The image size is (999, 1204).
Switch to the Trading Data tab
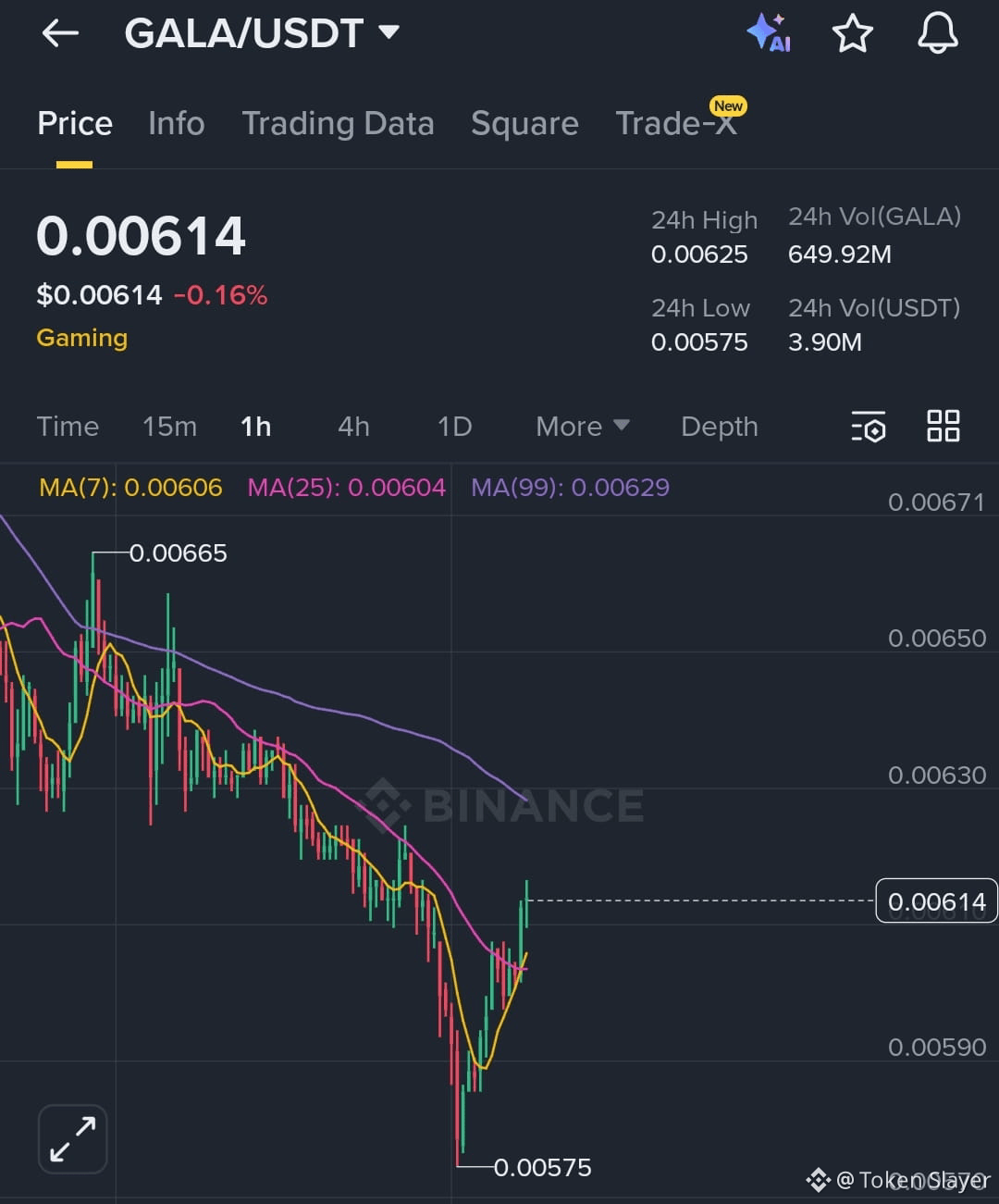(339, 123)
